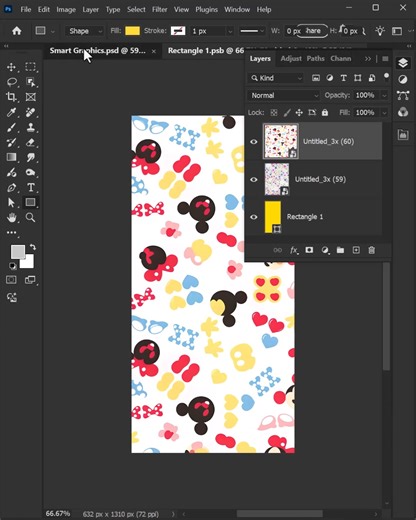Open the layer Opacity dropdown arrow
Viewport: 416px width, 520px height.
click(x=384, y=96)
